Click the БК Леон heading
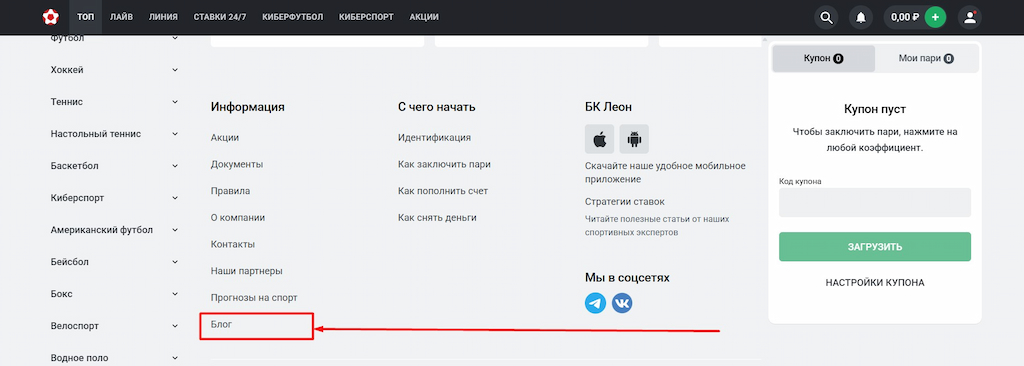 tap(609, 107)
